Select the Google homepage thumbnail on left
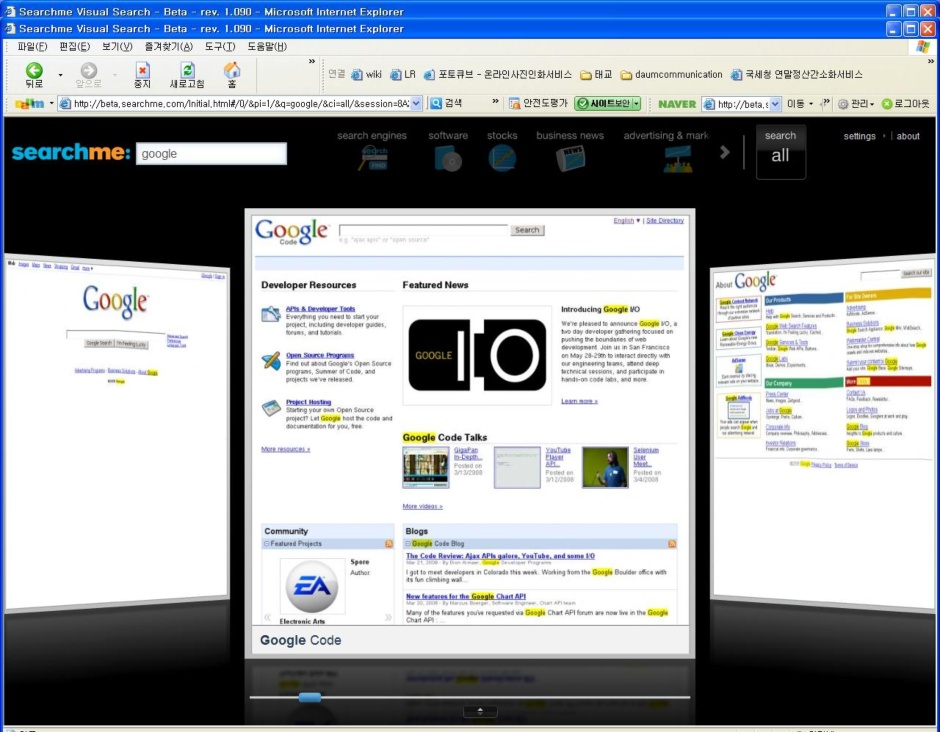The image size is (940, 732). 117,435
